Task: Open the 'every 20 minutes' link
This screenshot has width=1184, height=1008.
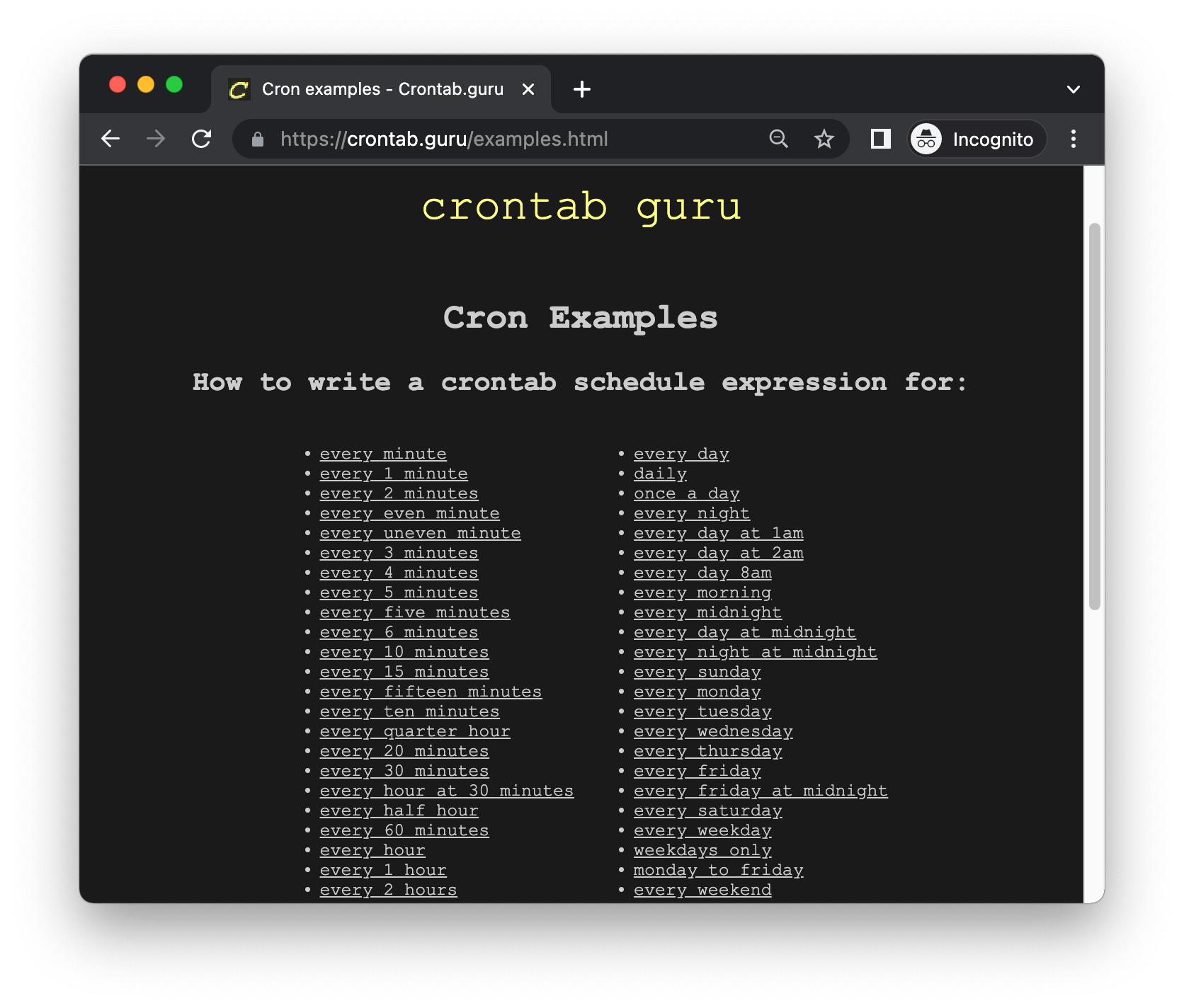Action: pyautogui.click(x=404, y=751)
